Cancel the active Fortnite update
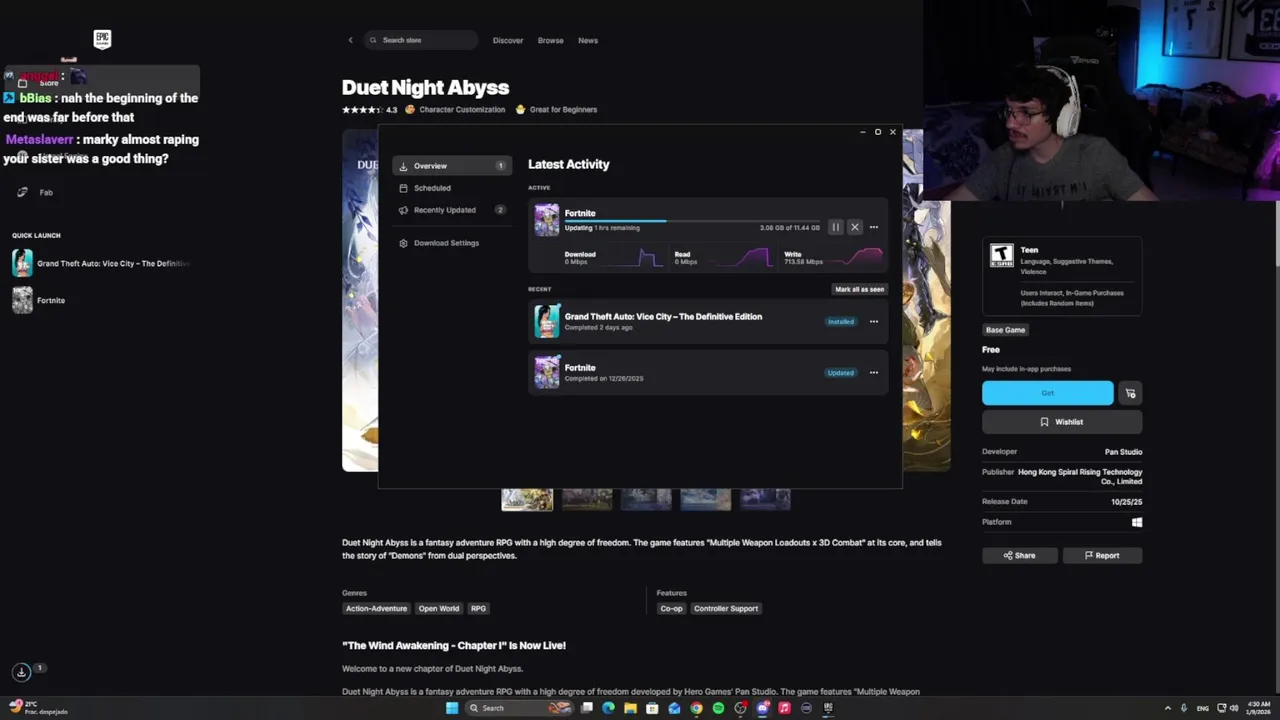Screen dimensions: 1280x720 [855, 227]
